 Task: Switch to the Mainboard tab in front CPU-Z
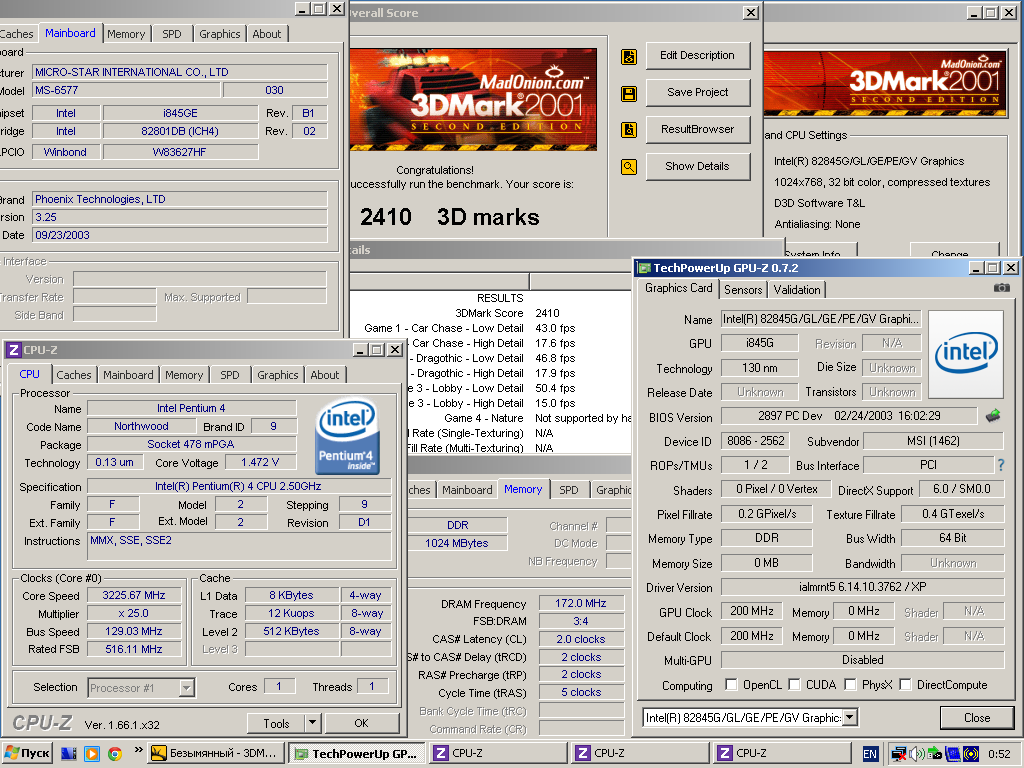(128, 375)
